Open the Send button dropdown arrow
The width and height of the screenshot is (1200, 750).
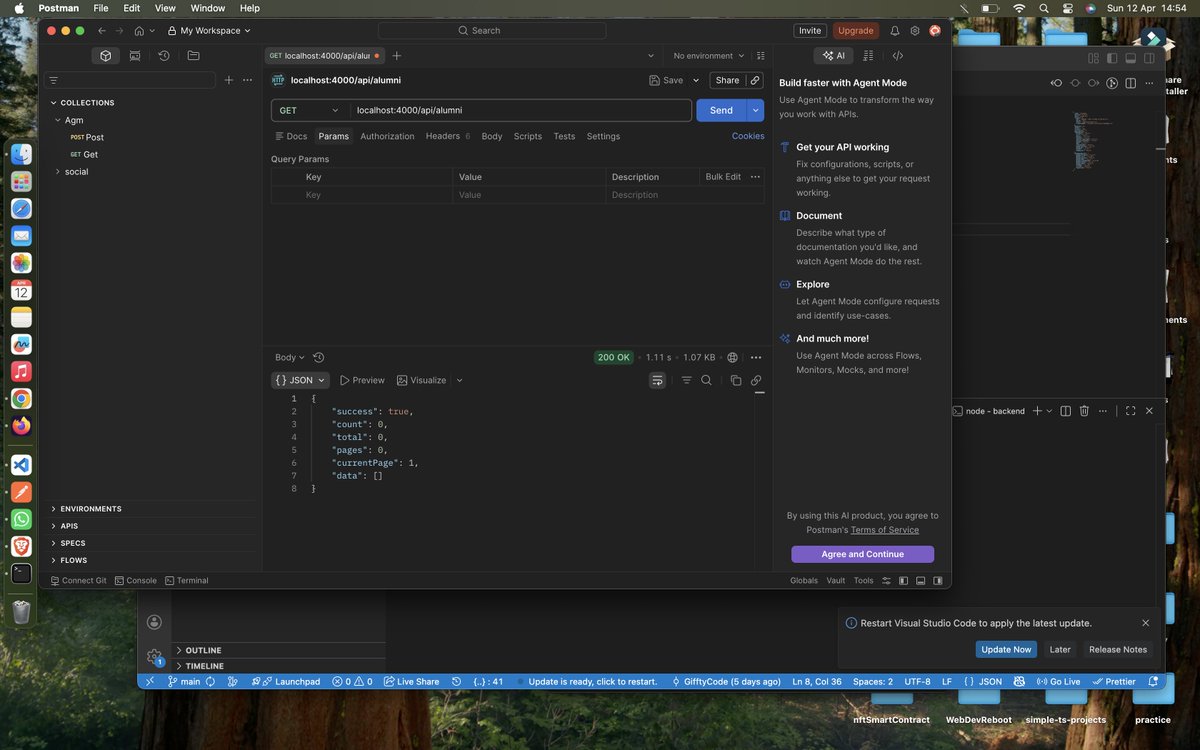coord(756,110)
